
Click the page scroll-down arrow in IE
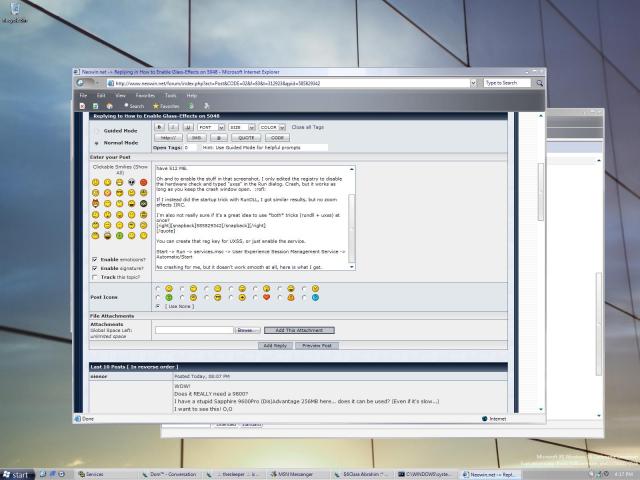coord(541,409)
